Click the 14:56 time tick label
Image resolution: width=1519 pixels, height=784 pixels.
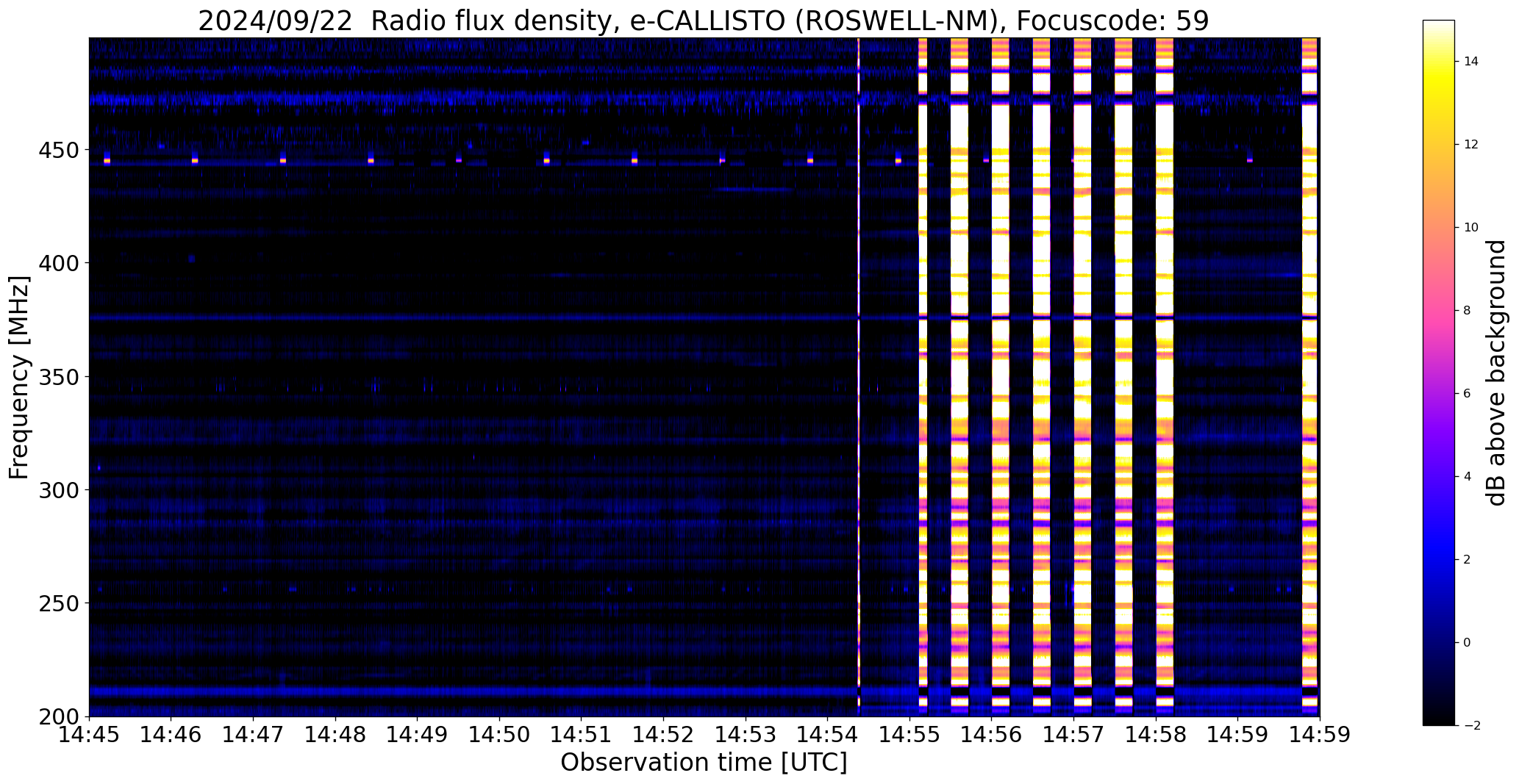tap(992, 735)
